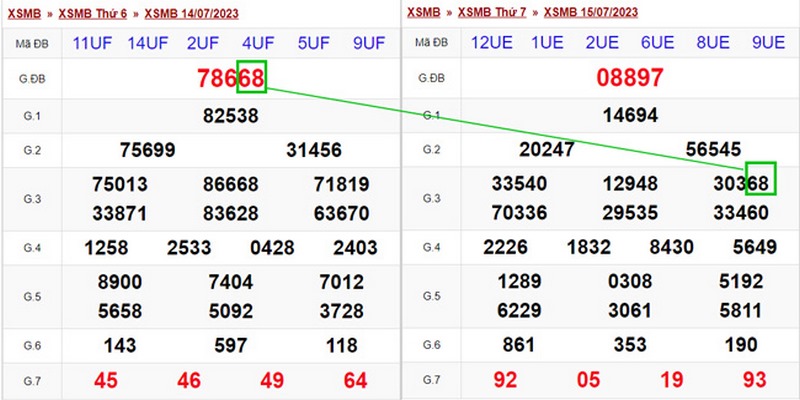Select the 8UE code in header row
The height and width of the screenshot is (400, 800).
click(712, 44)
